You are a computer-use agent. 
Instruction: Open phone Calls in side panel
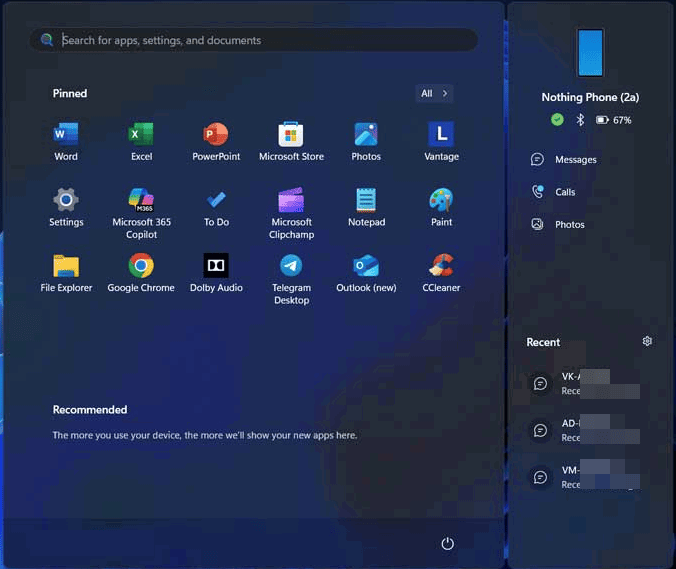tap(553, 192)
